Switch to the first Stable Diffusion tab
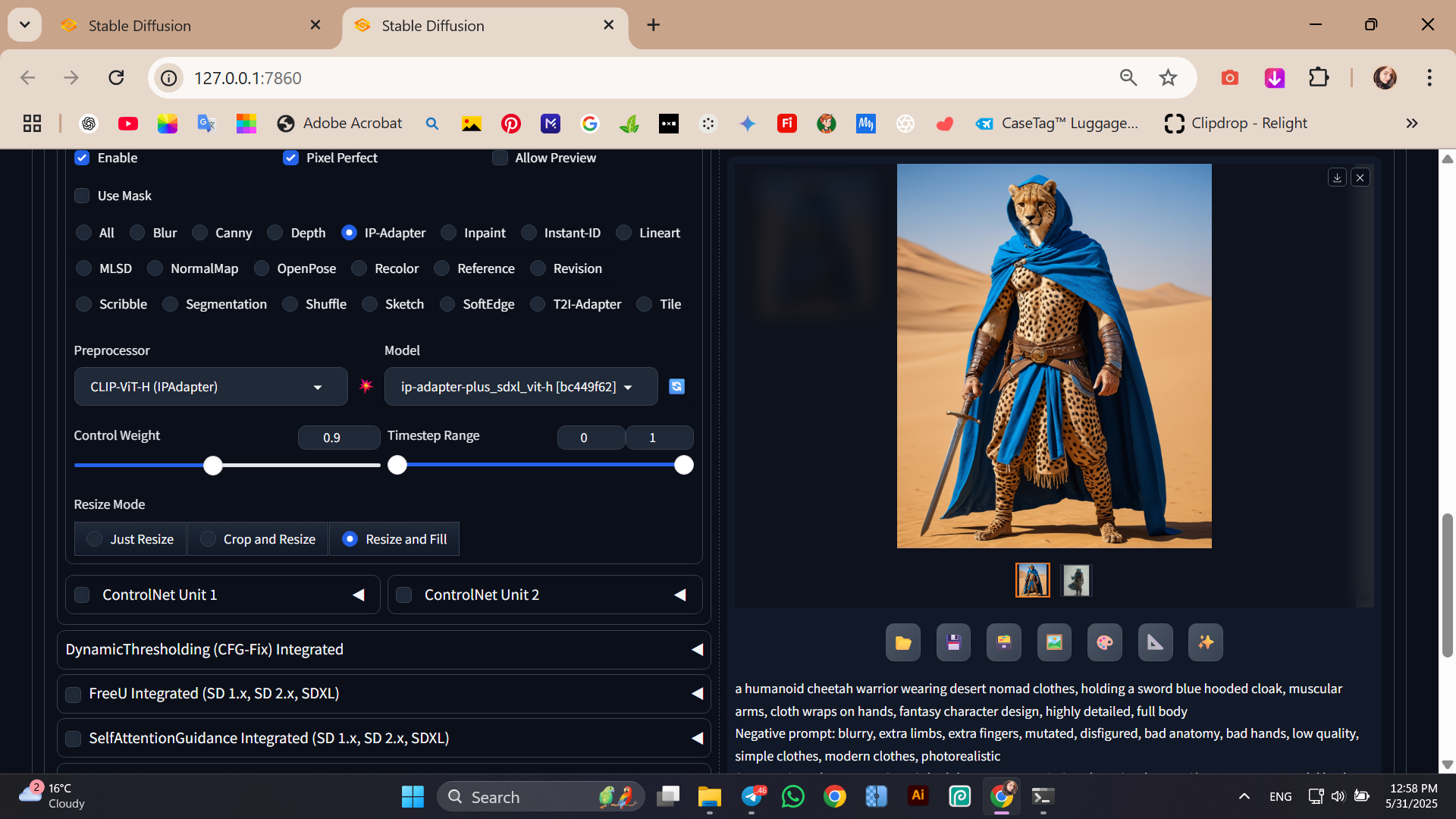The width and height of the screenshot is (1456, 819). pyautogui.click(x=140, y=26)
